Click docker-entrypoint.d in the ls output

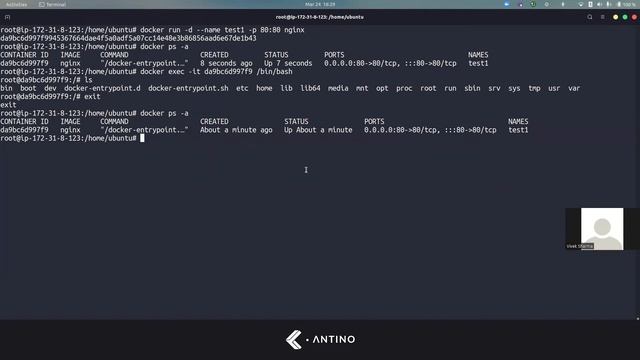pos(102,88)
